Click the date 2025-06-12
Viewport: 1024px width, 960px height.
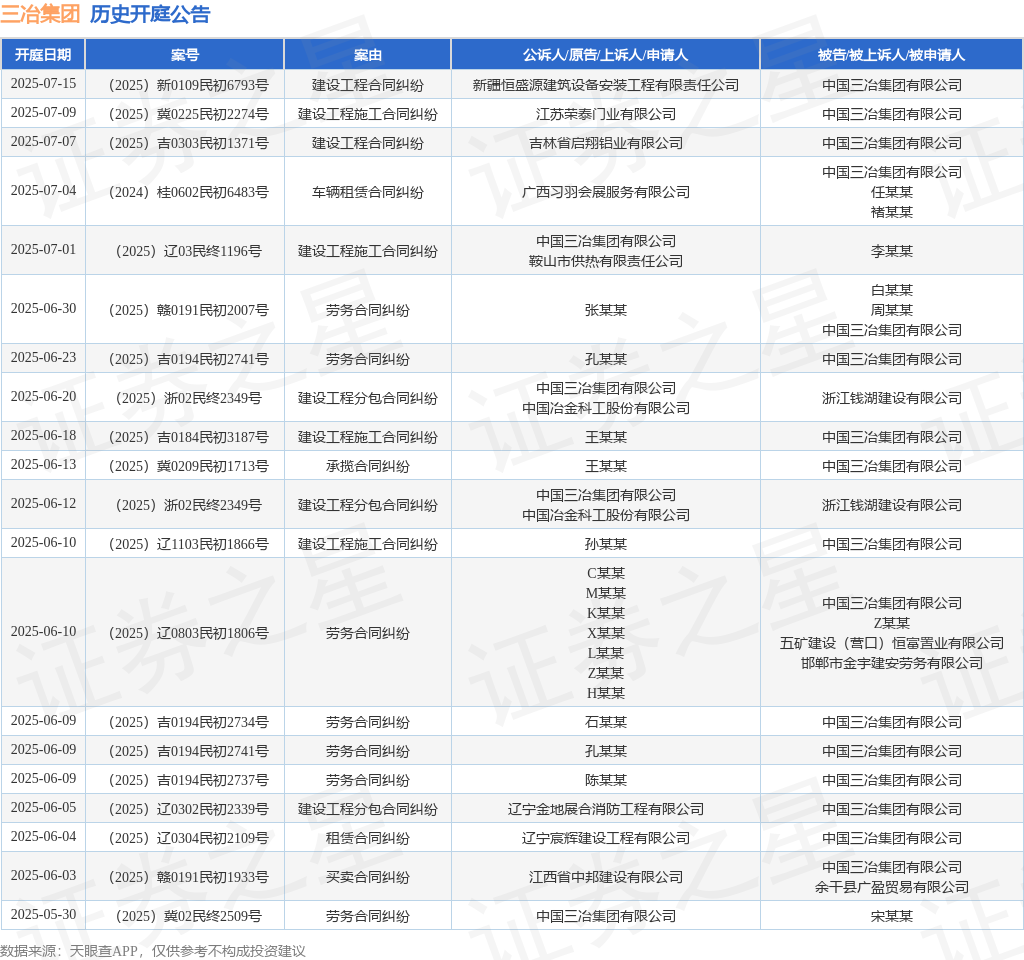[43, 503]
